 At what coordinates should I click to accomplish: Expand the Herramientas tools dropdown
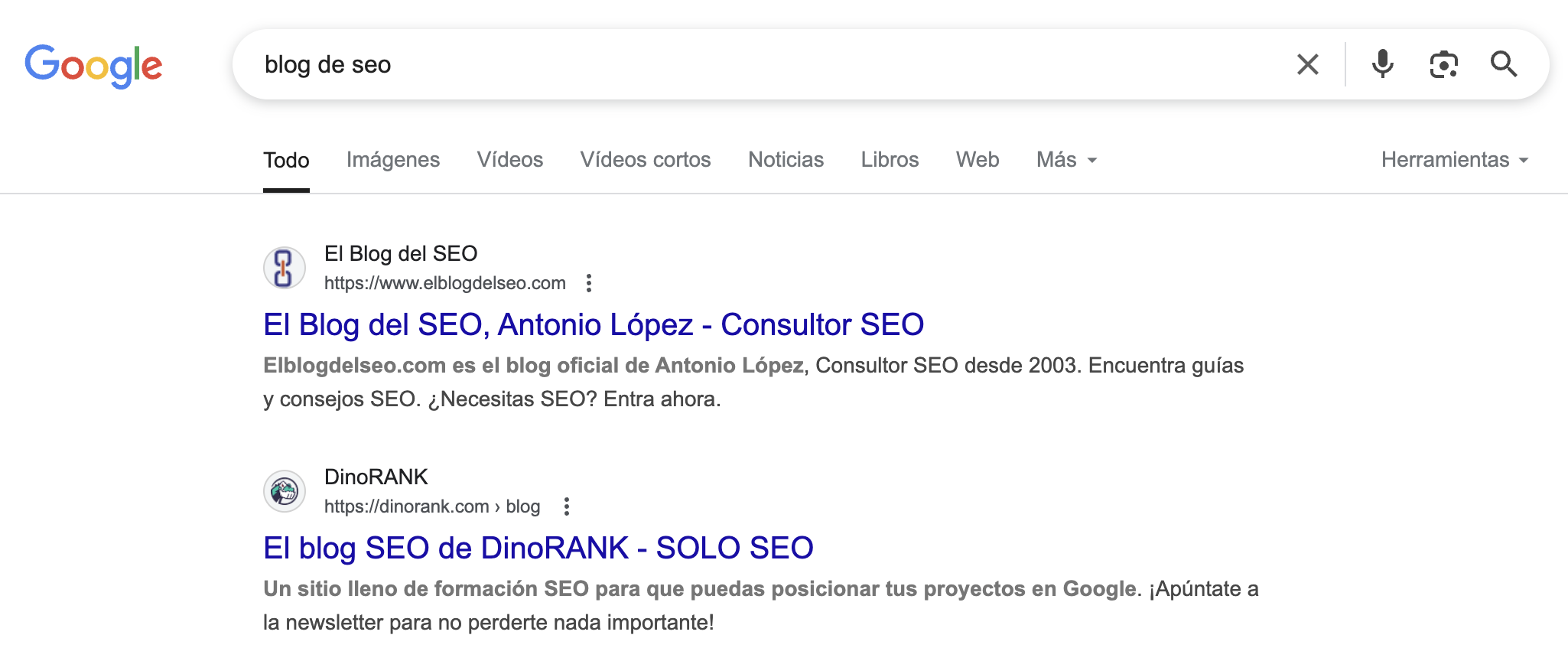click(1454, 160)
